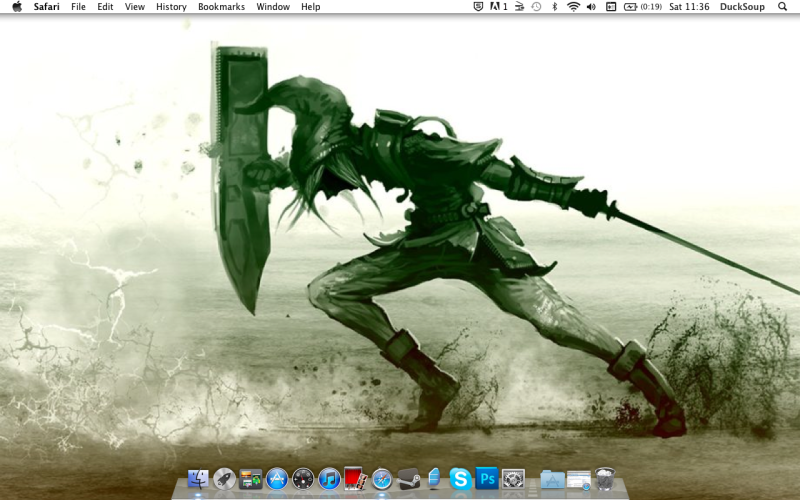The width and height of the screenshot is (800, 500).
Task: Open the App Store dock icon
Action: 277,479
